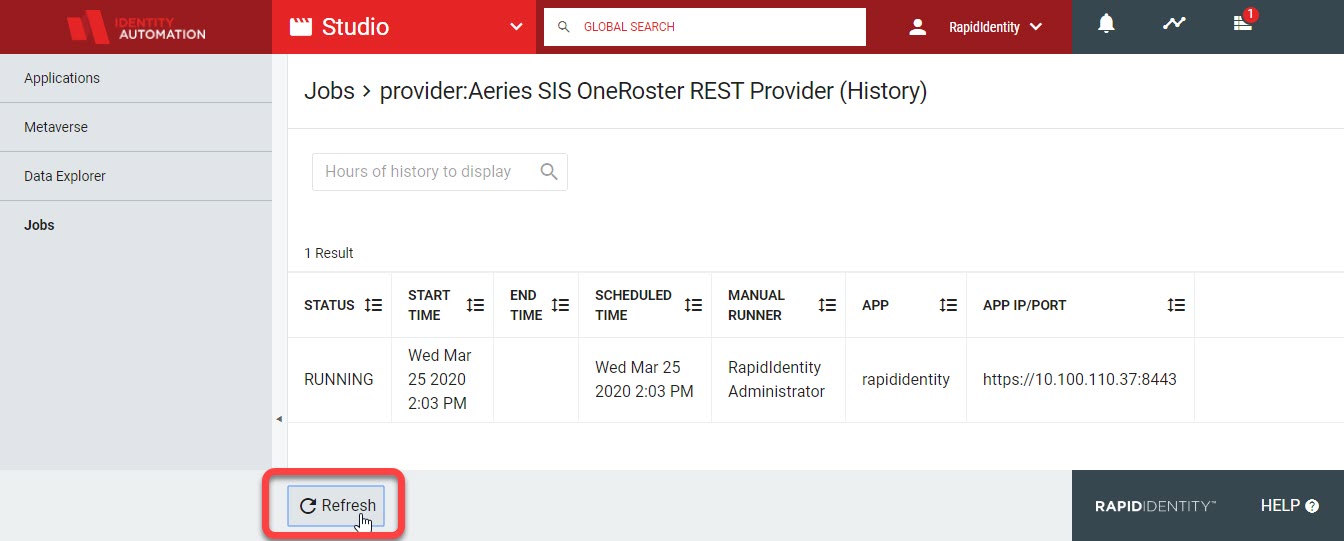1344x541 pixels.
Task: Sort by the APP IP/PORT column
Action: pyautogui.click(x=1177, y=305)
